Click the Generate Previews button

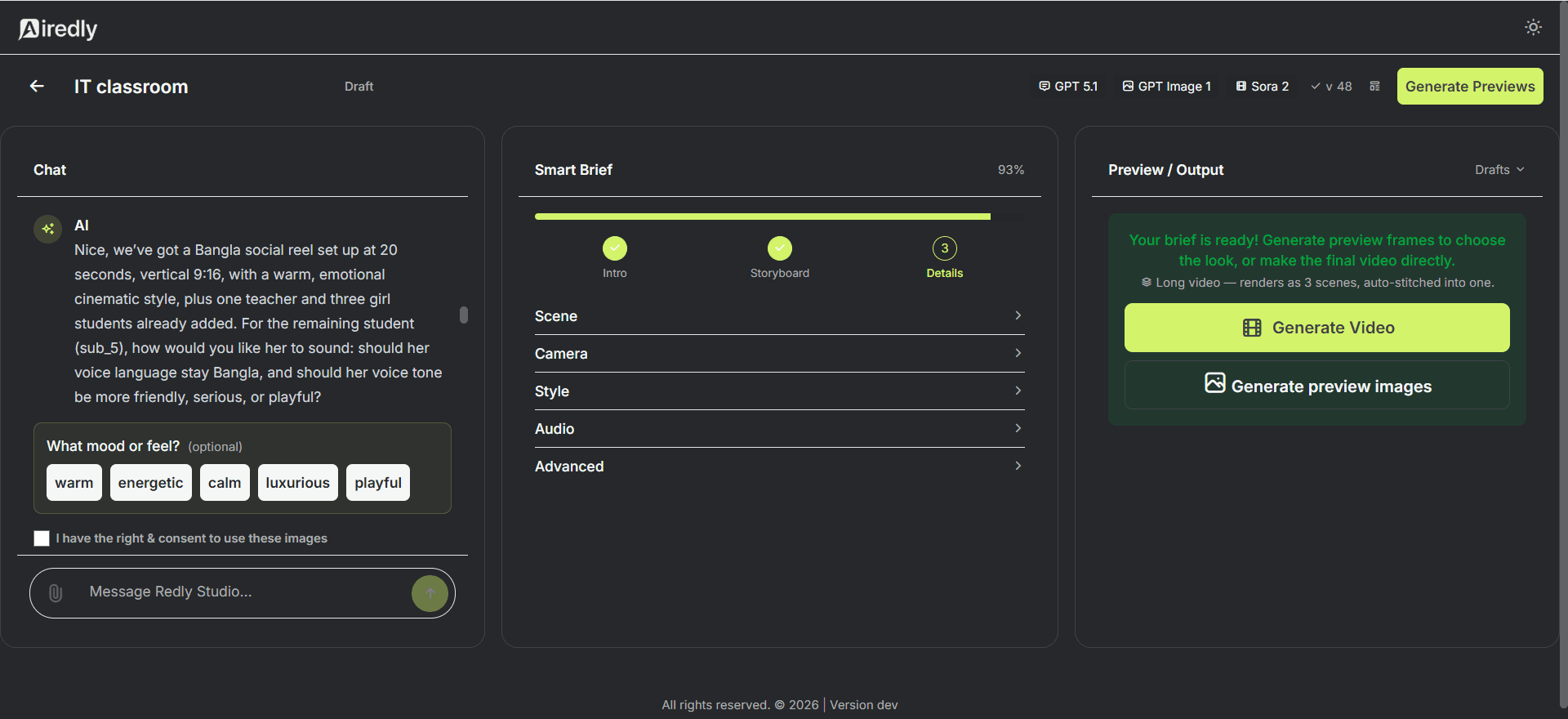[1470, 86]
